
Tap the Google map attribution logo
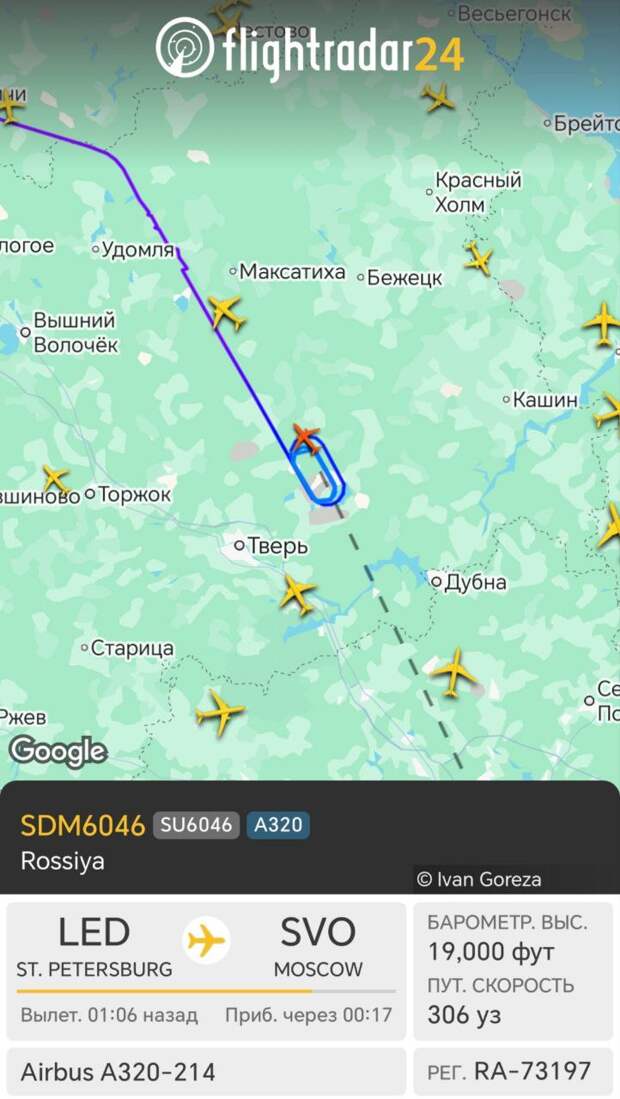58,752
